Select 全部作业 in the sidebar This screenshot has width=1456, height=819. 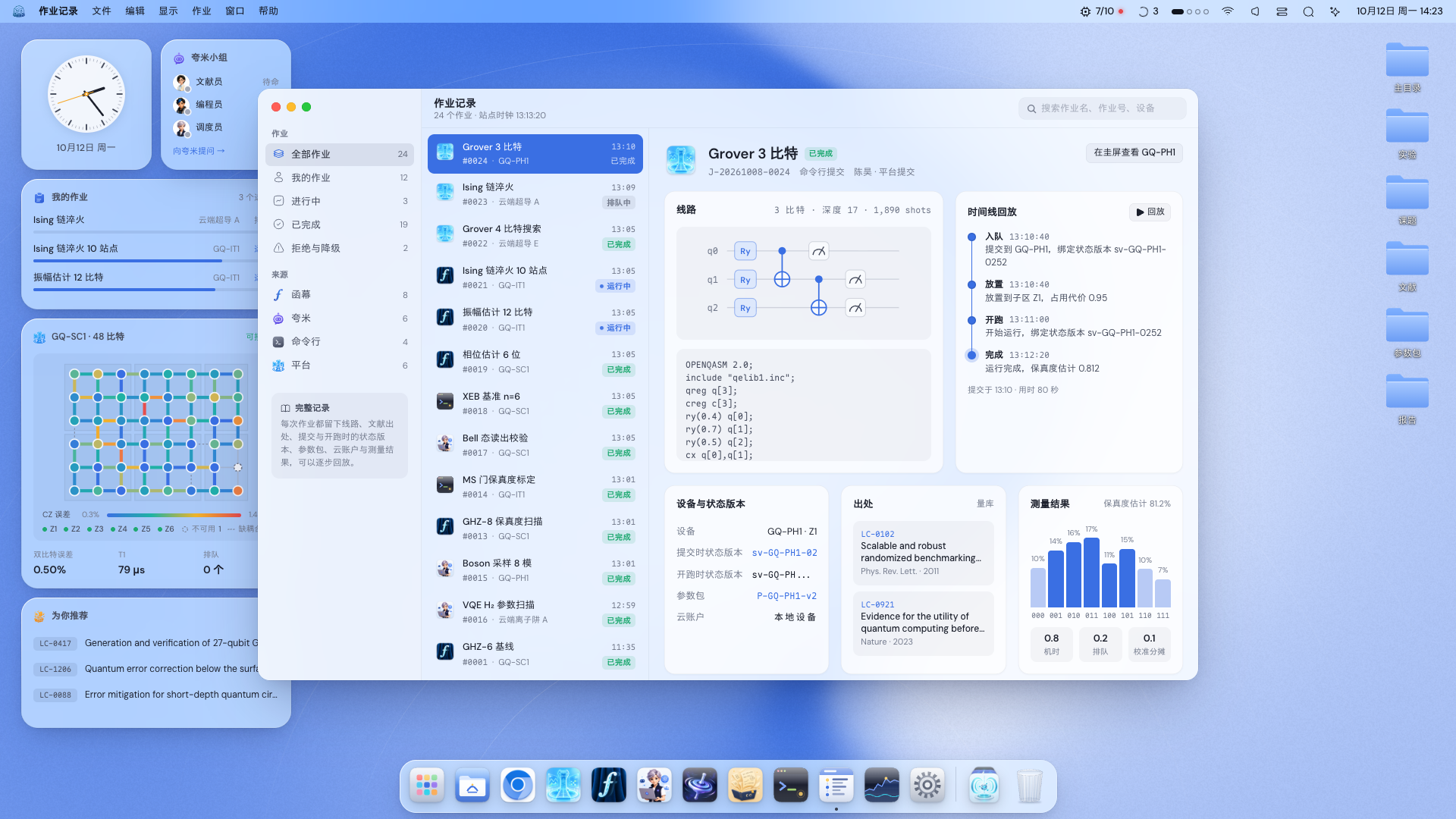(x=339, y=154)
